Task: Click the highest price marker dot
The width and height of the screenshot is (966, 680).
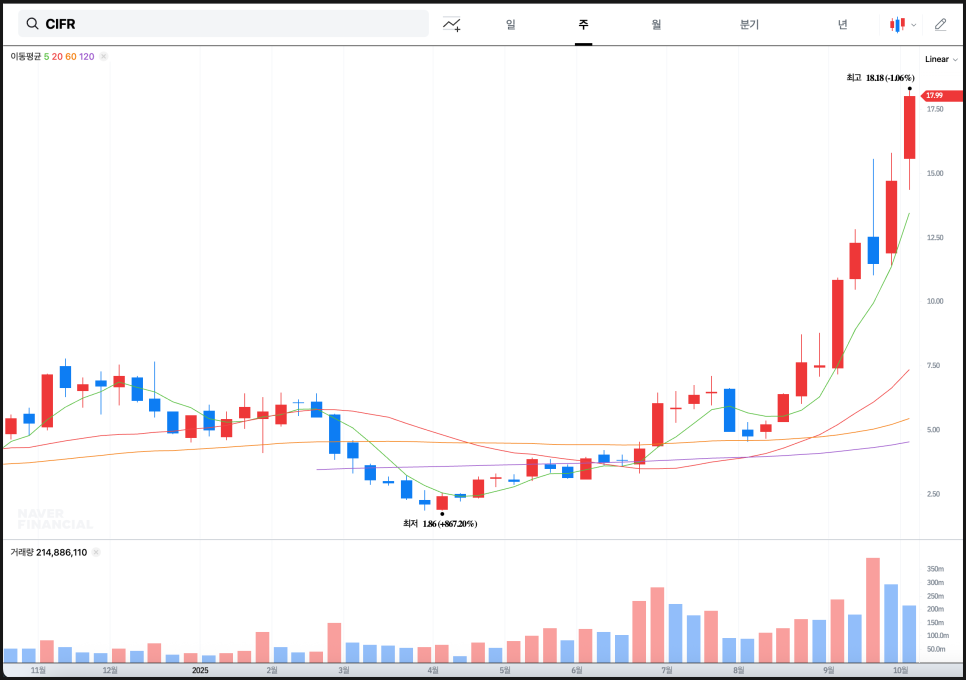Action: tap(909, 89)
